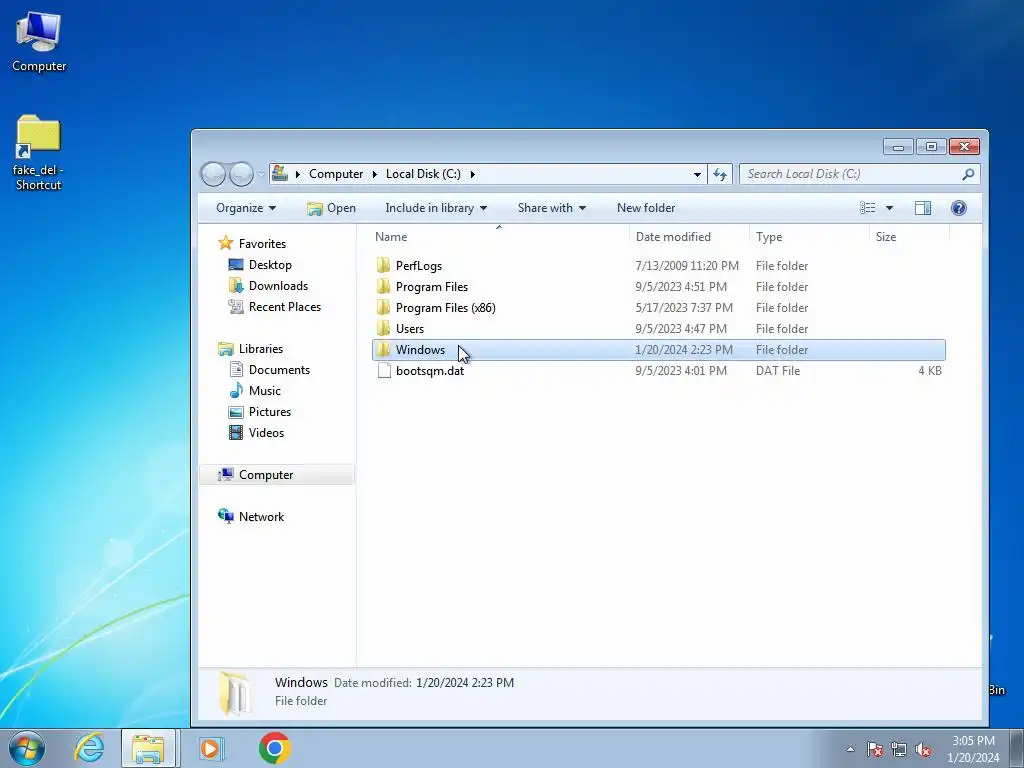
Task: Change view with the view icon button
Action: point(867,208)
